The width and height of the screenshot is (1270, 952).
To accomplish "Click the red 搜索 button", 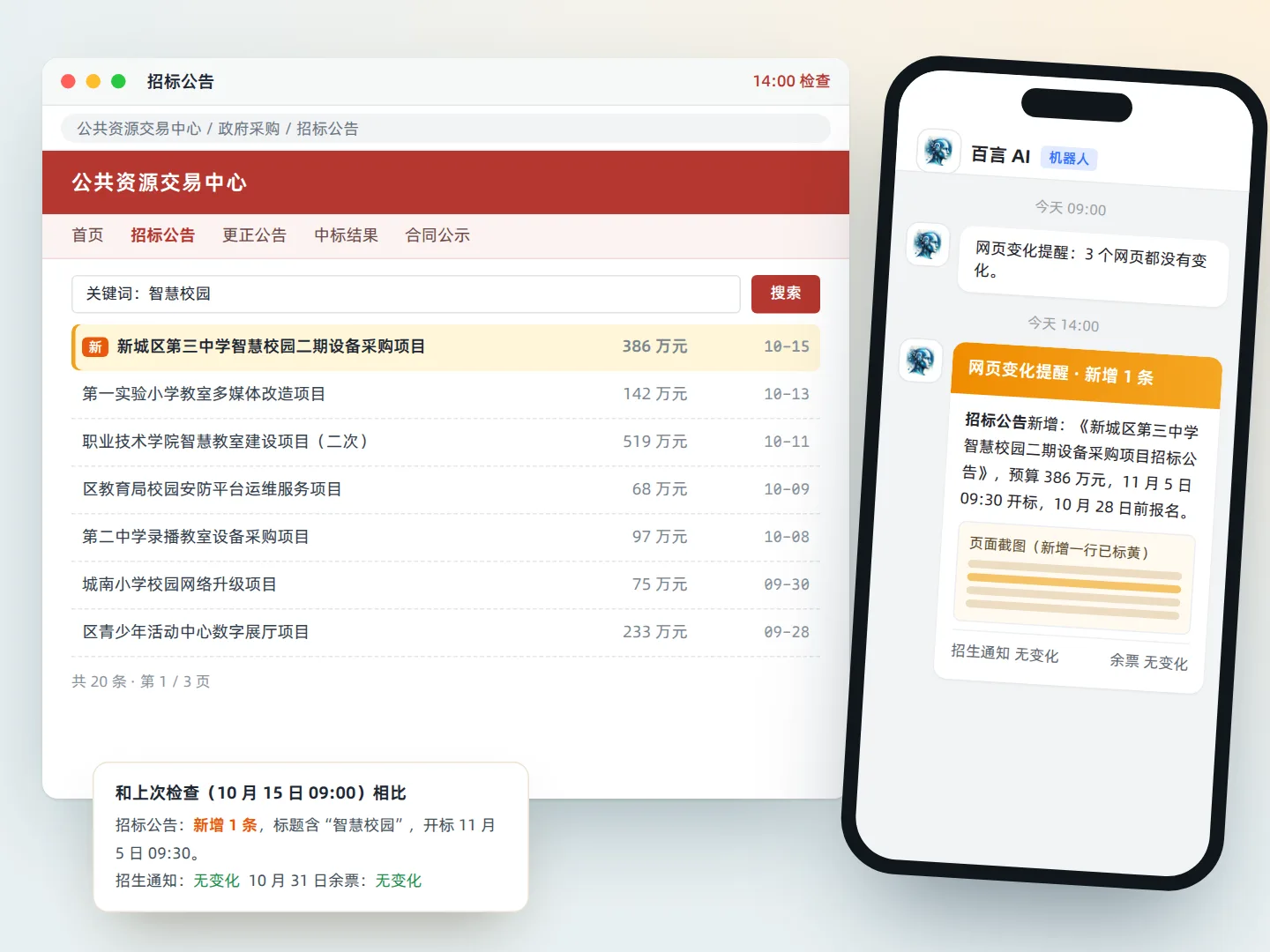I will pyautogui.click(x=786, y=294).
